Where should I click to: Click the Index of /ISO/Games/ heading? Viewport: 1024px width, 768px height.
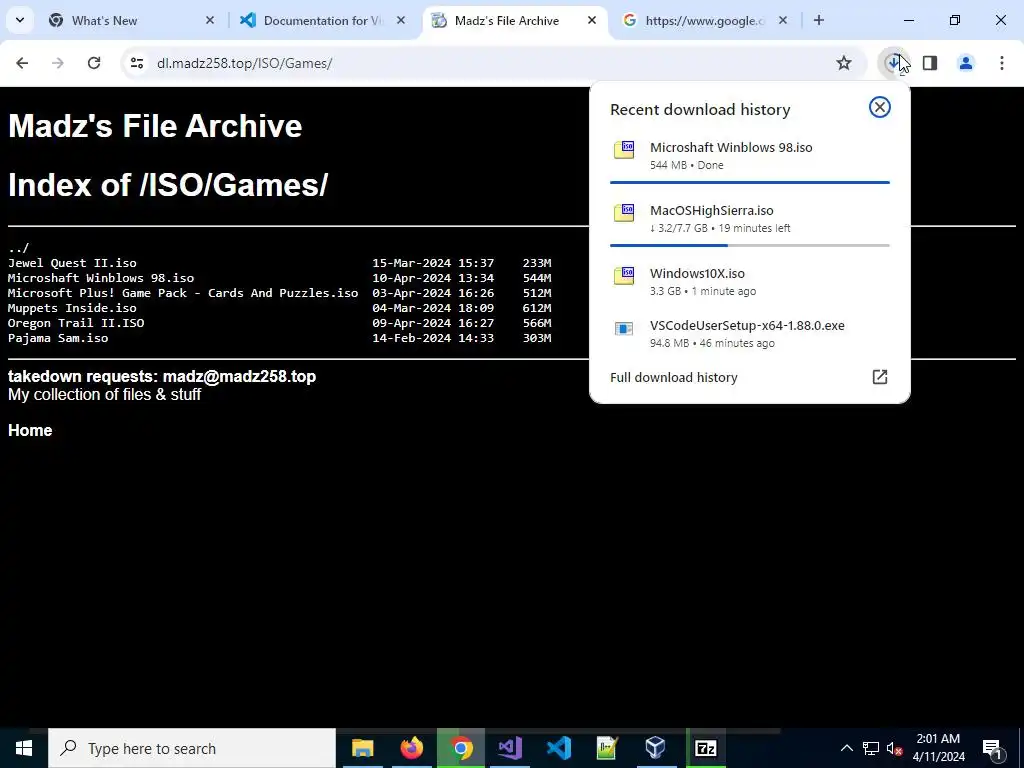168,185
